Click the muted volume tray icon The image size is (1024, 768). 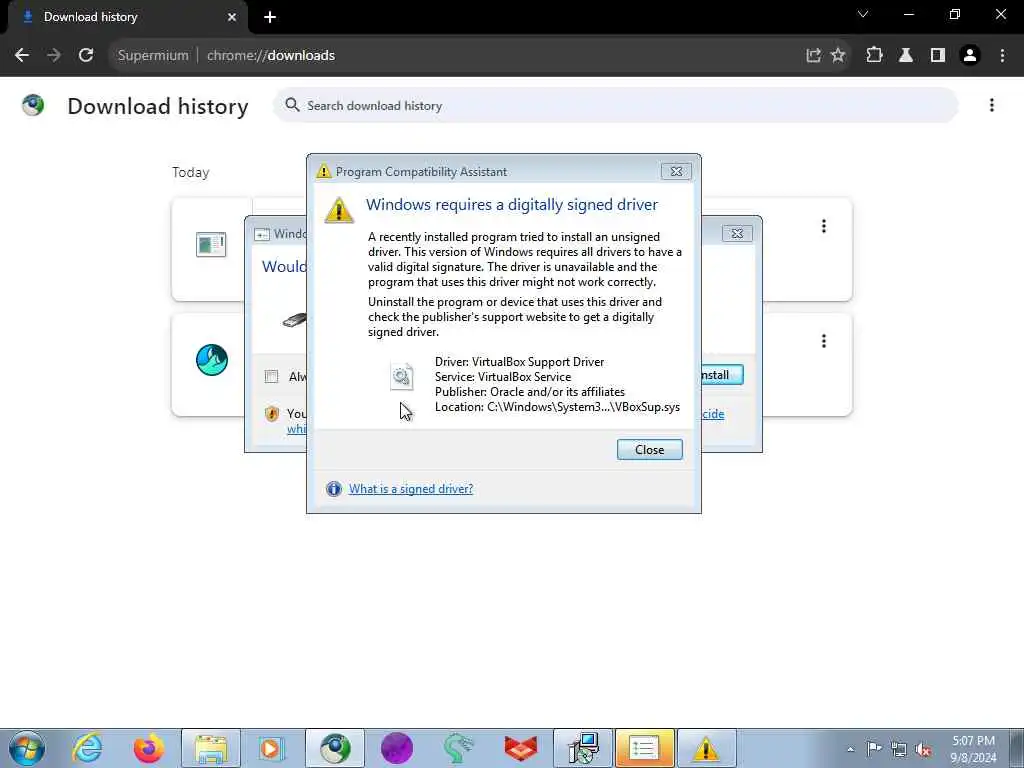(923, 750)
